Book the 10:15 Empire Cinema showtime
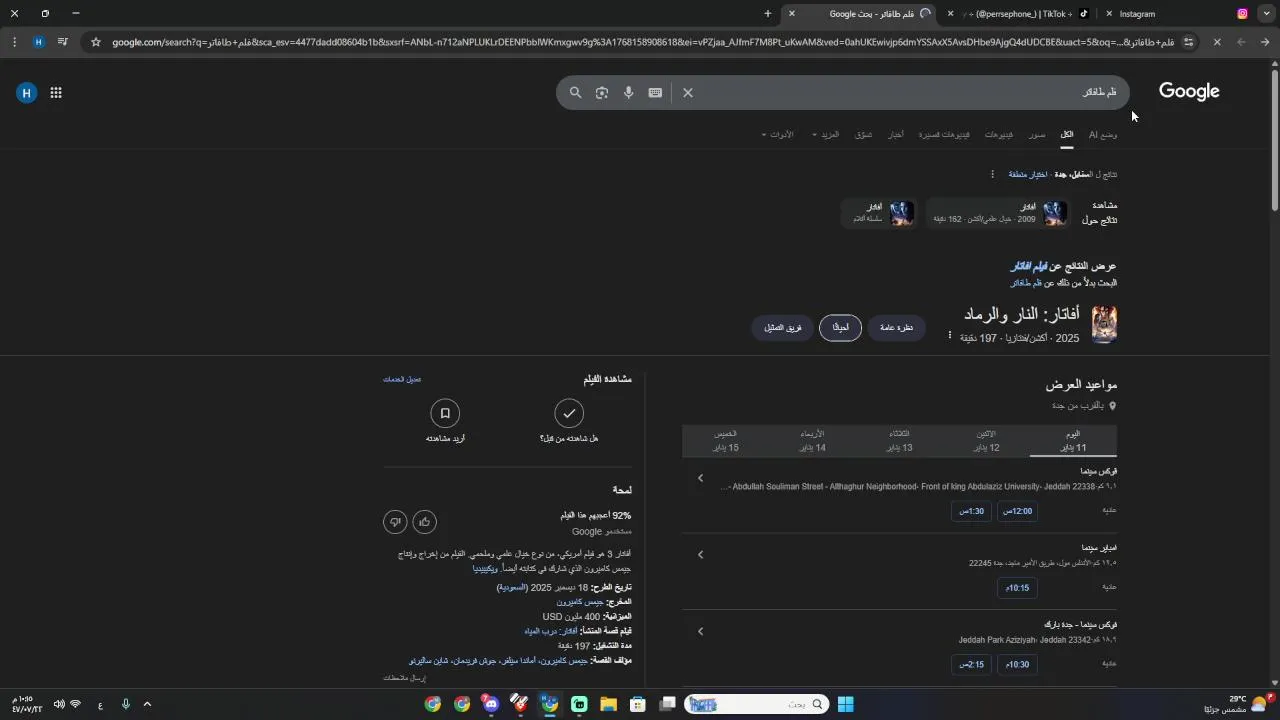The height and width of the screenshot is (720, 1280). click(x=1017, y=588)
